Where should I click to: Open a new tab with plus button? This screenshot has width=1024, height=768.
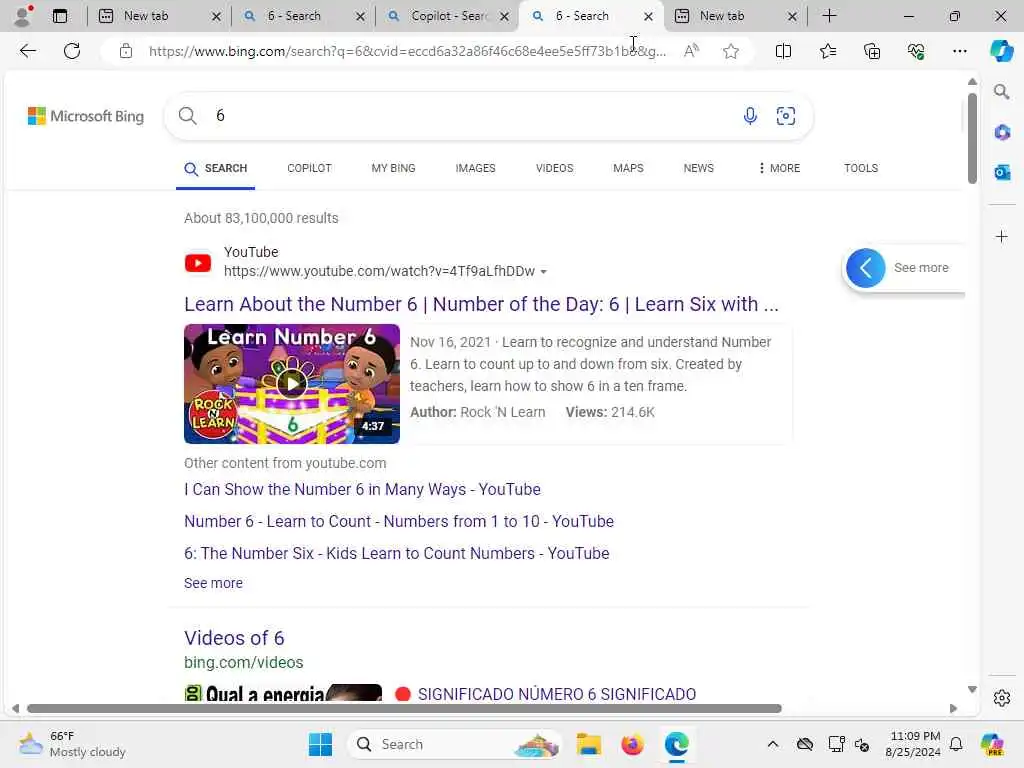829,16
